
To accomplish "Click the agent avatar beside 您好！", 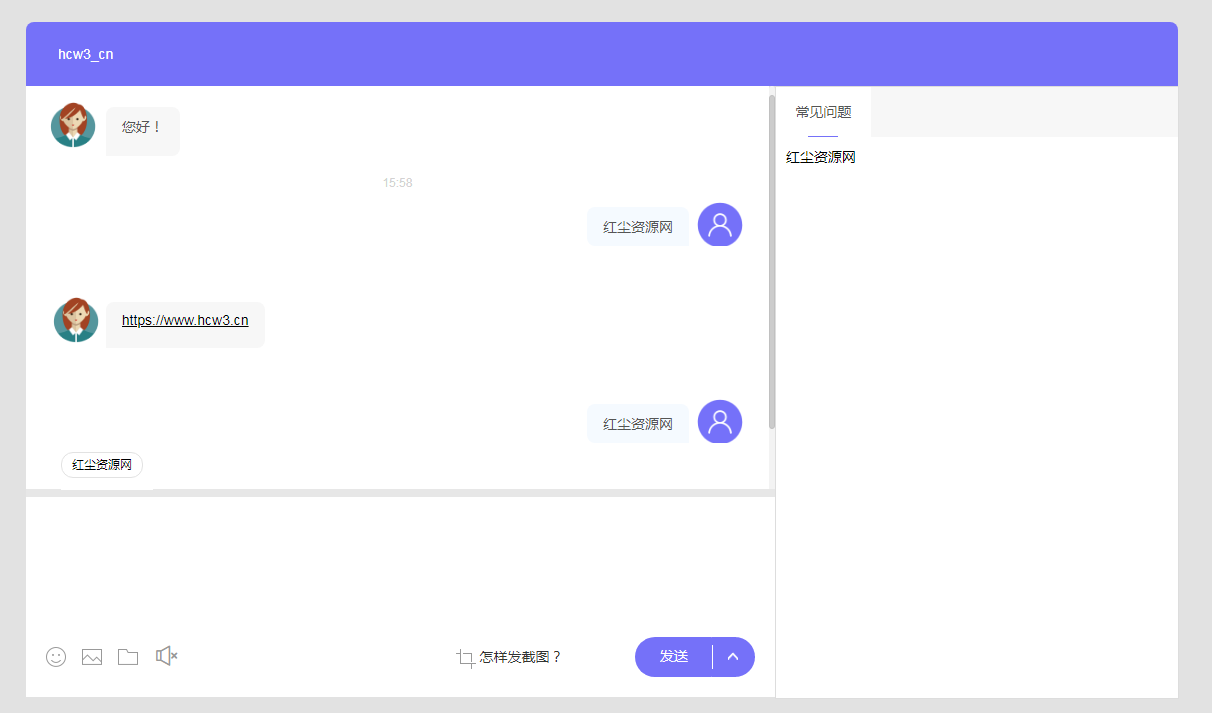I will (x=73, y=125).
